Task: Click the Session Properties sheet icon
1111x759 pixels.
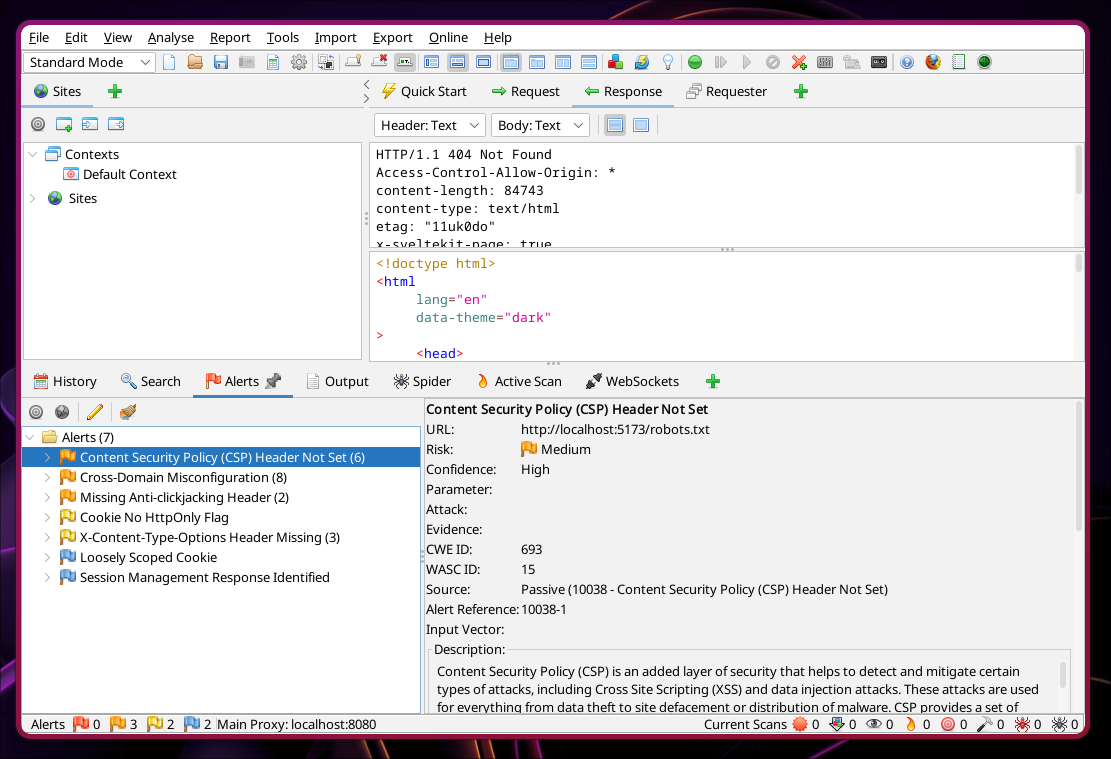Action: pyautogui.click(x=273, y=62)
